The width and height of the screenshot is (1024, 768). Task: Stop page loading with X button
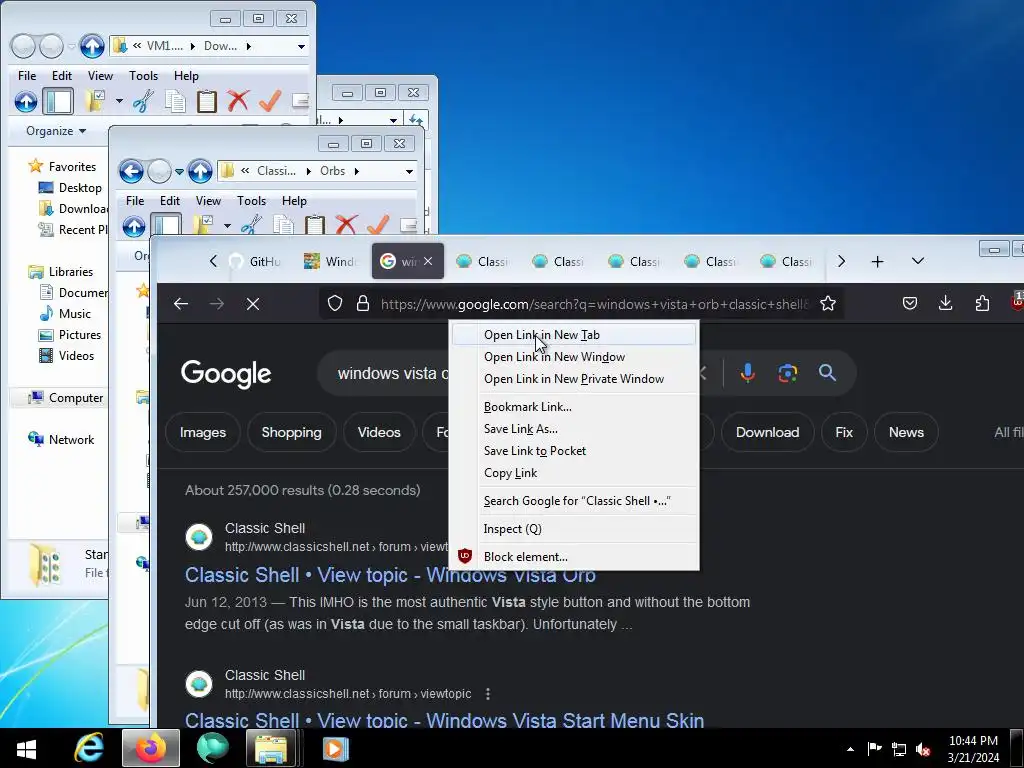(253, 304)
